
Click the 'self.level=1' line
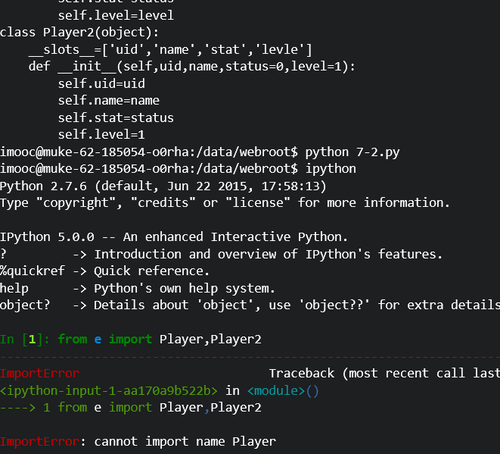click(101, 135)
